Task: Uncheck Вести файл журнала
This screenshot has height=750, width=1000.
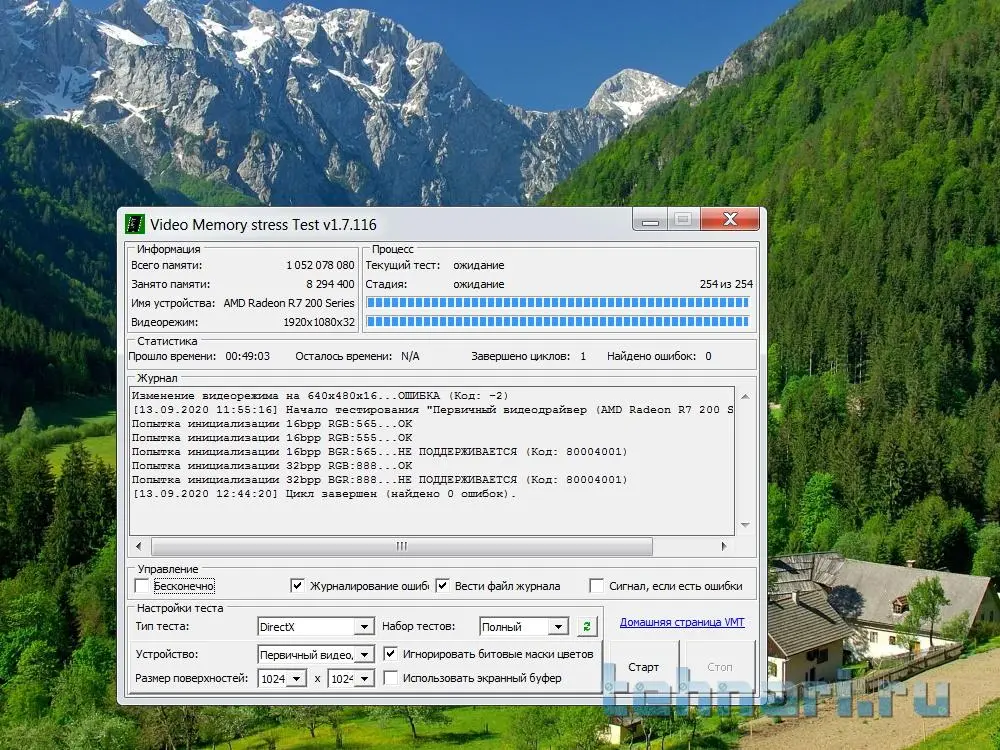Action: [442, 585]
